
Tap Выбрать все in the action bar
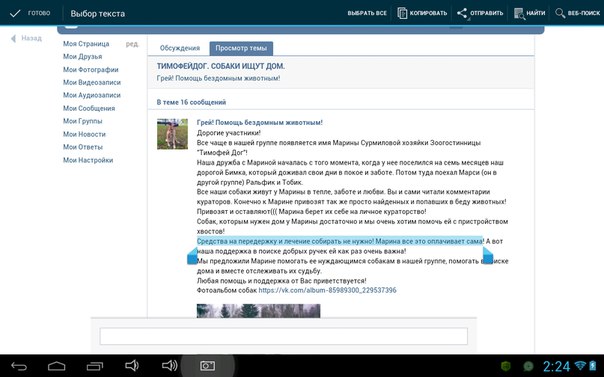coord(367,13)
